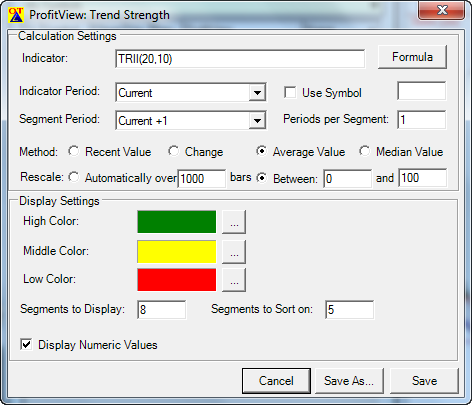The image size is (472, 405).
Task: Expand the Segment Period dropdown
Action: point(257,120)
